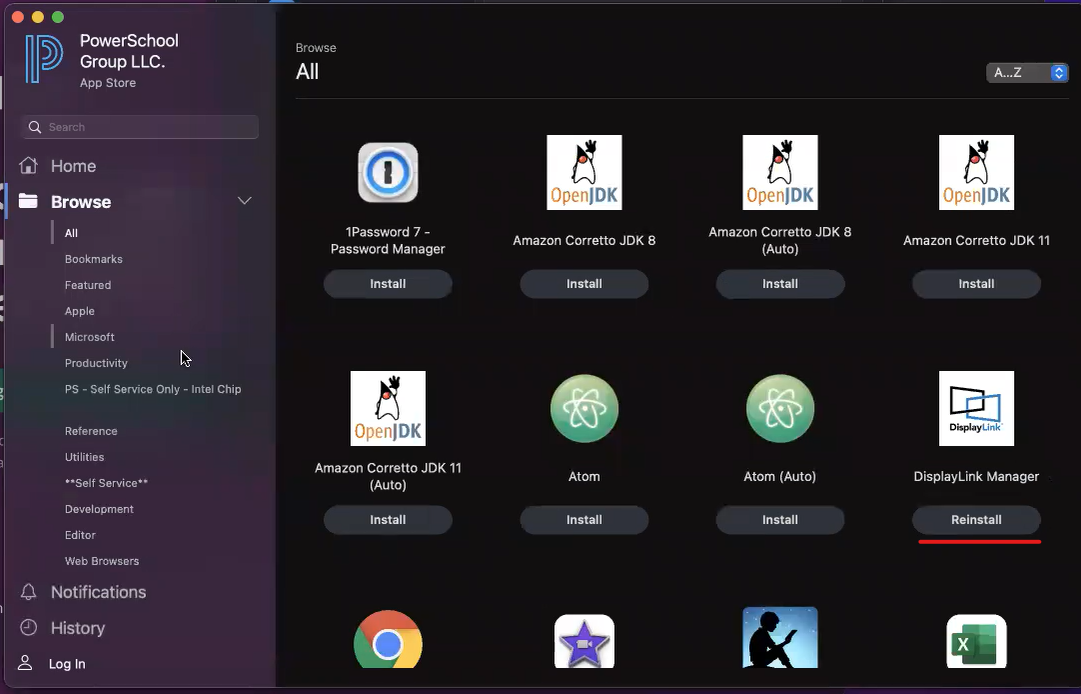Open the Amazon Corretto JDK 8 (Auto) icon
1081x694 pixels.
click(x=780, y=172)
